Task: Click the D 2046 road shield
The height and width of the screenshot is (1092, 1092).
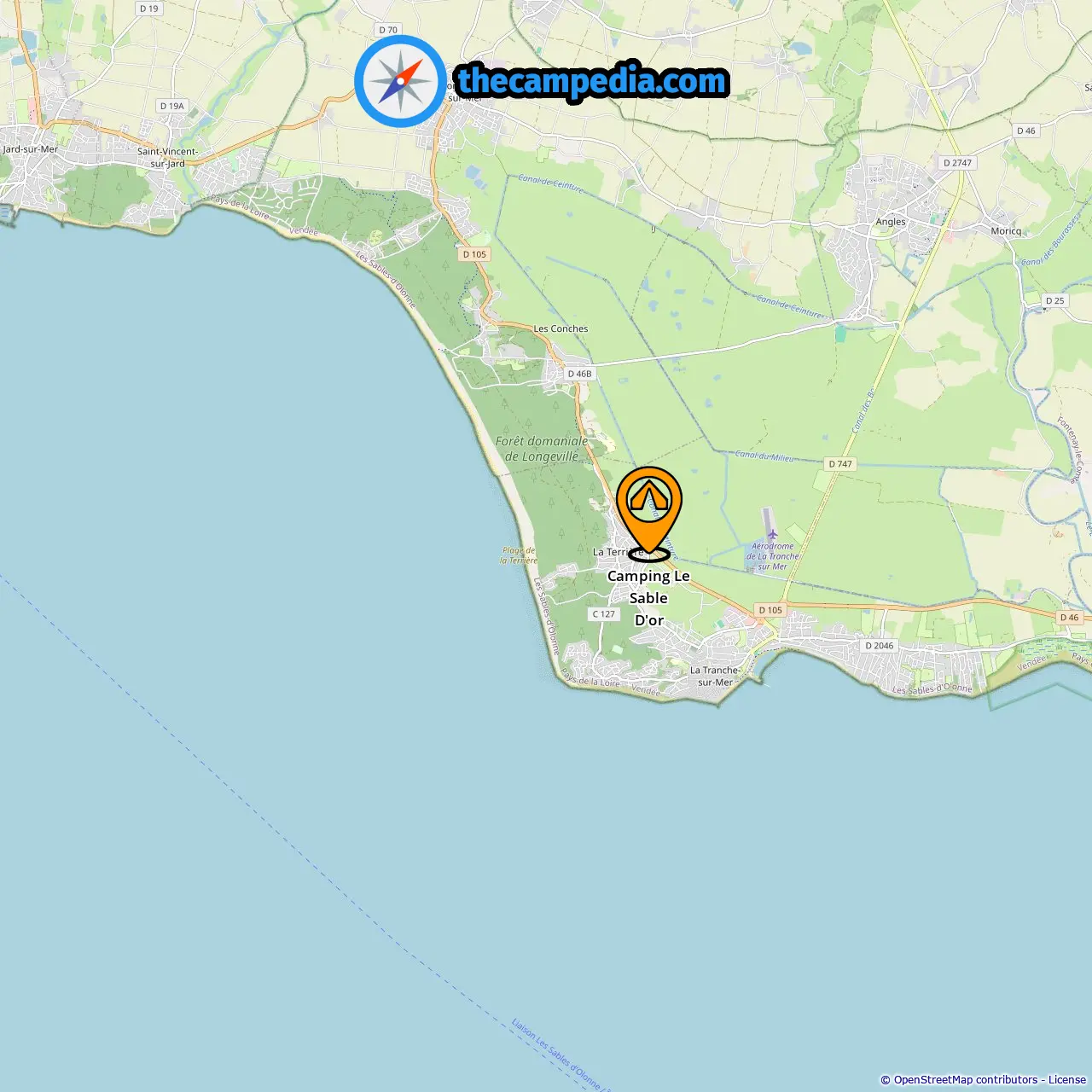Action: [x=880, y=646]
